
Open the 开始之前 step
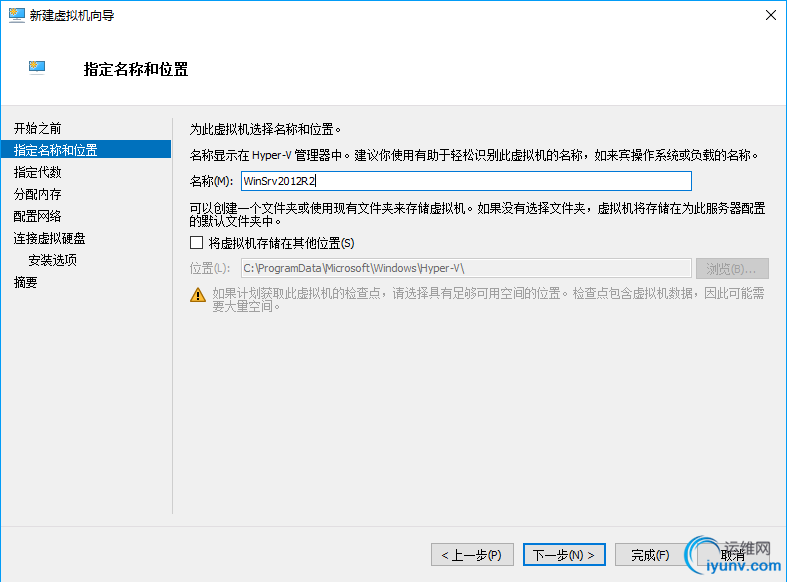[x=38, y=128]
